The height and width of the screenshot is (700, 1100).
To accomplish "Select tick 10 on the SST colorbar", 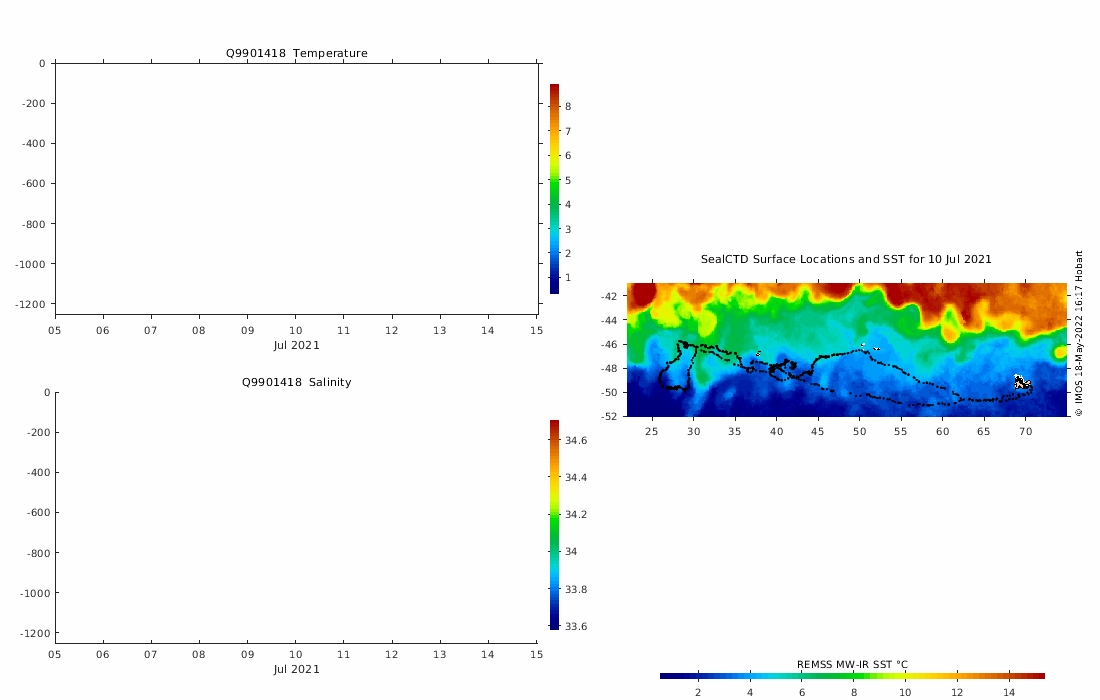I will coord(905,692).
